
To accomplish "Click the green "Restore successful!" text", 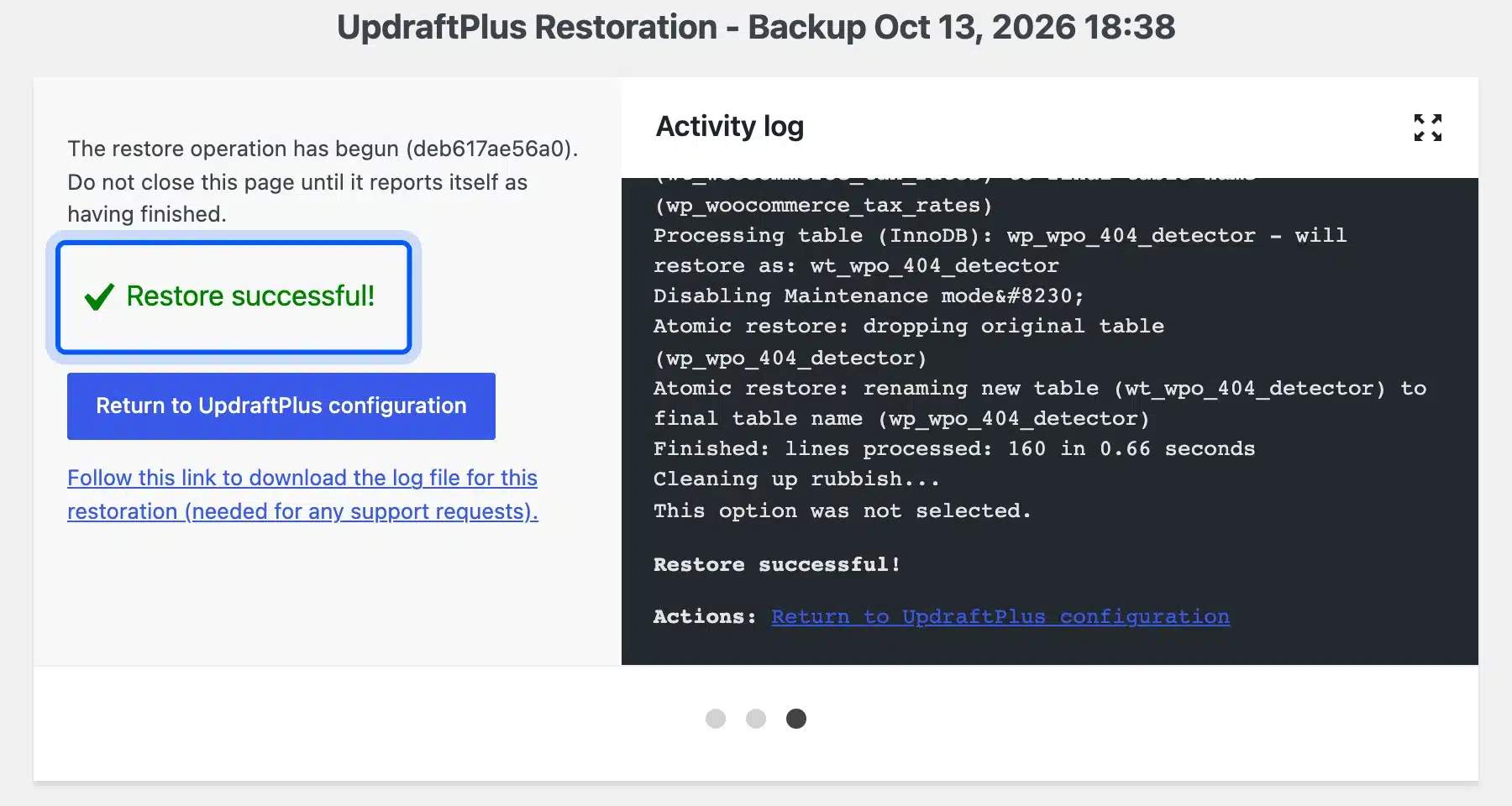I will pyautogui.click(x=250, y=296).
